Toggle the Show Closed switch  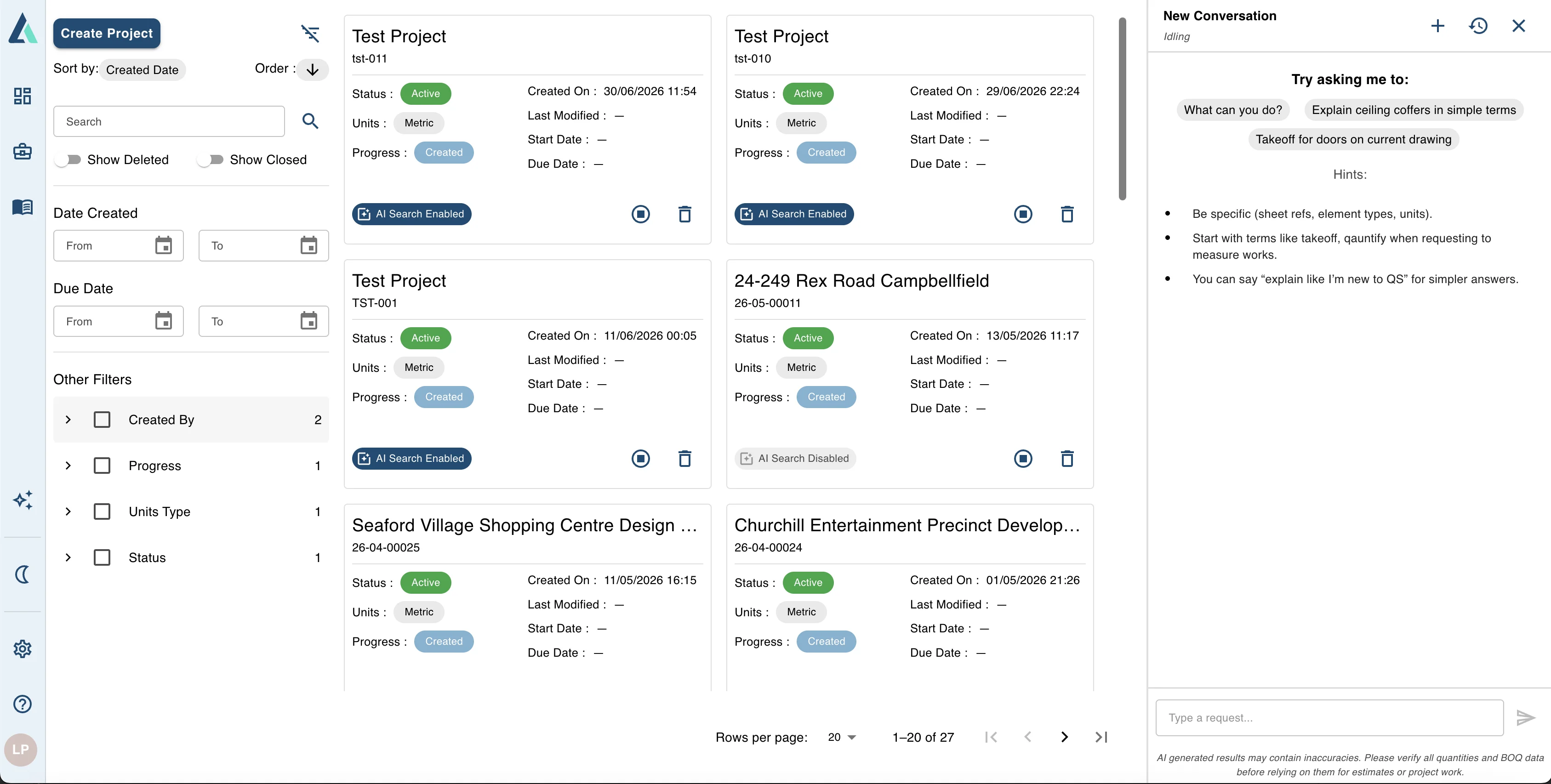coord(211,159)
